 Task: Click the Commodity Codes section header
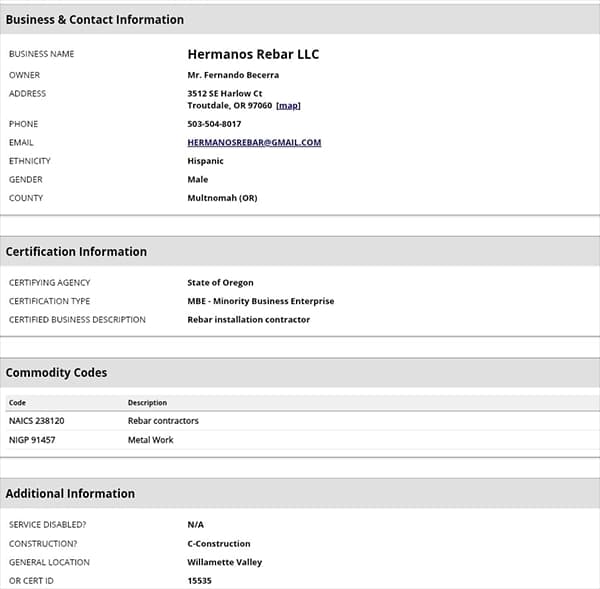[56, 372]
